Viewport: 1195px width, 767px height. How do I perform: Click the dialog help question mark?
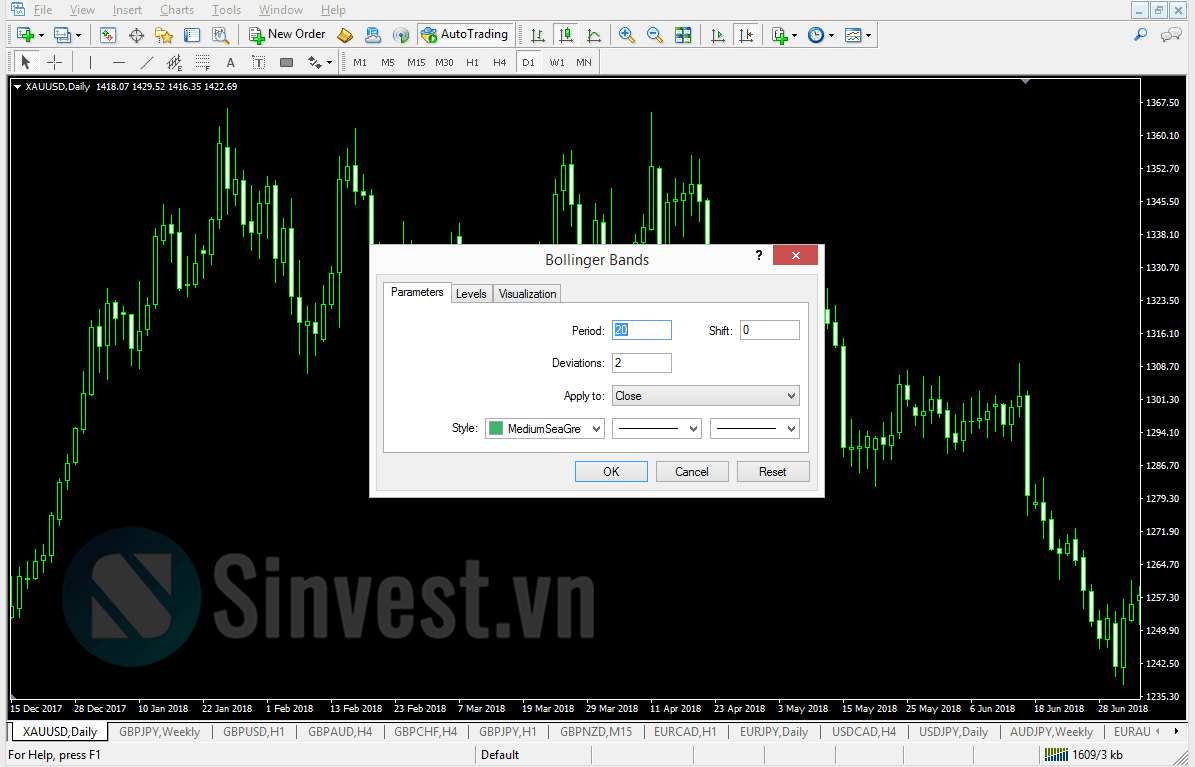[x=758, y=255]
